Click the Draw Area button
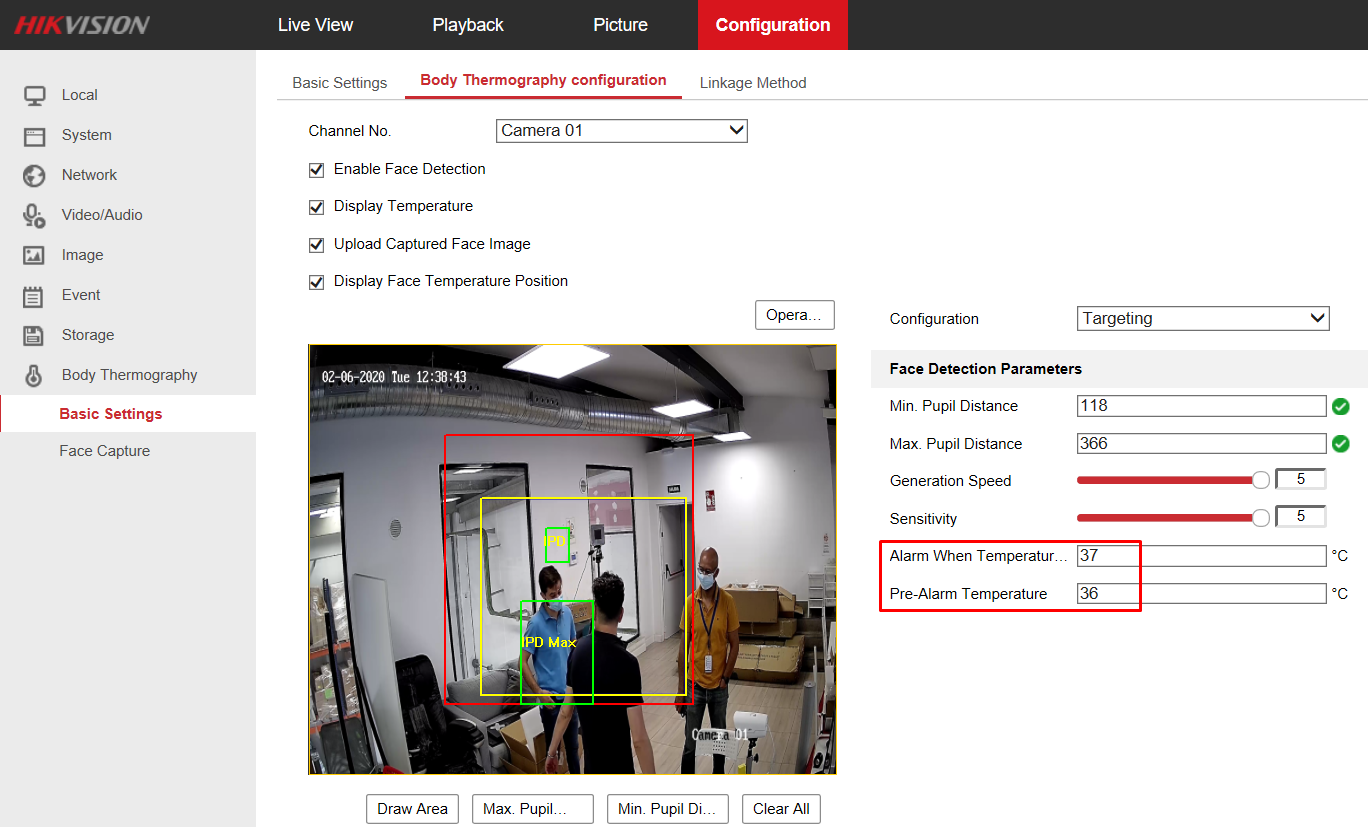Viewport: 1368px width, 827px height. pyautogui.click(x=412, y=809)
